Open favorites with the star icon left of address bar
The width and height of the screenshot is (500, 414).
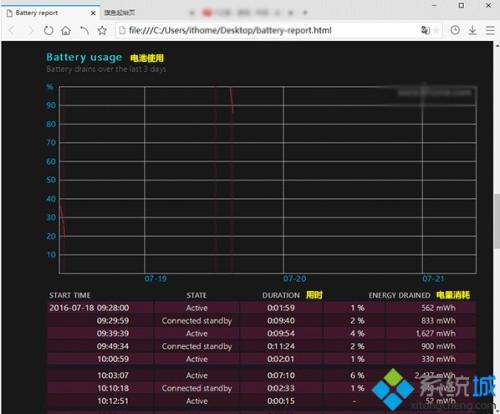tap(102, 31)
